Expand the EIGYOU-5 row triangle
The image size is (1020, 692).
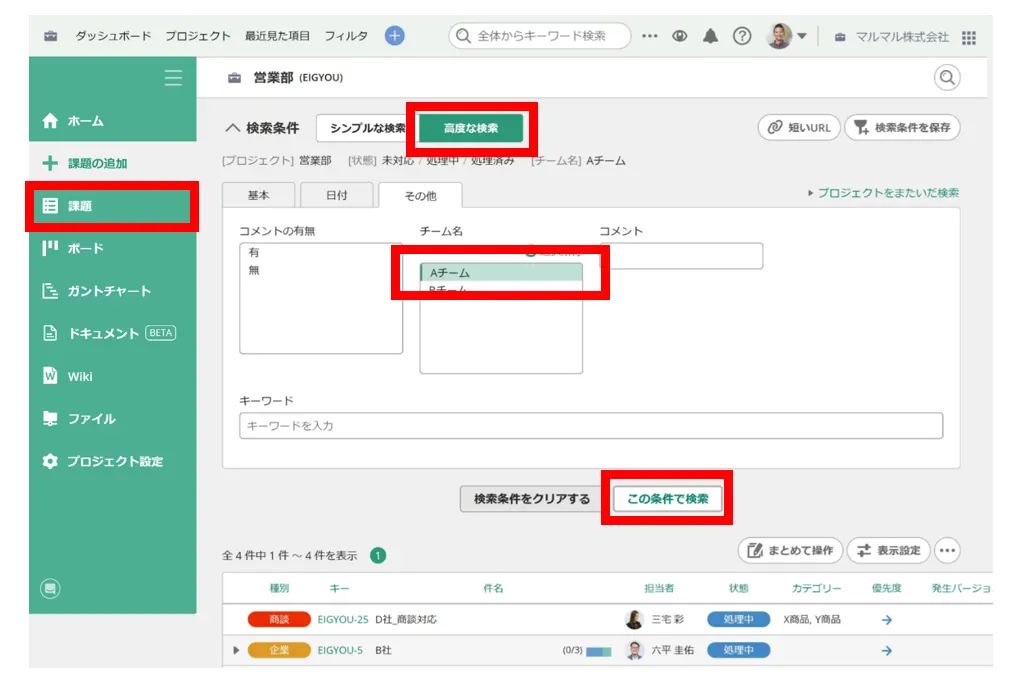point(237,650)
